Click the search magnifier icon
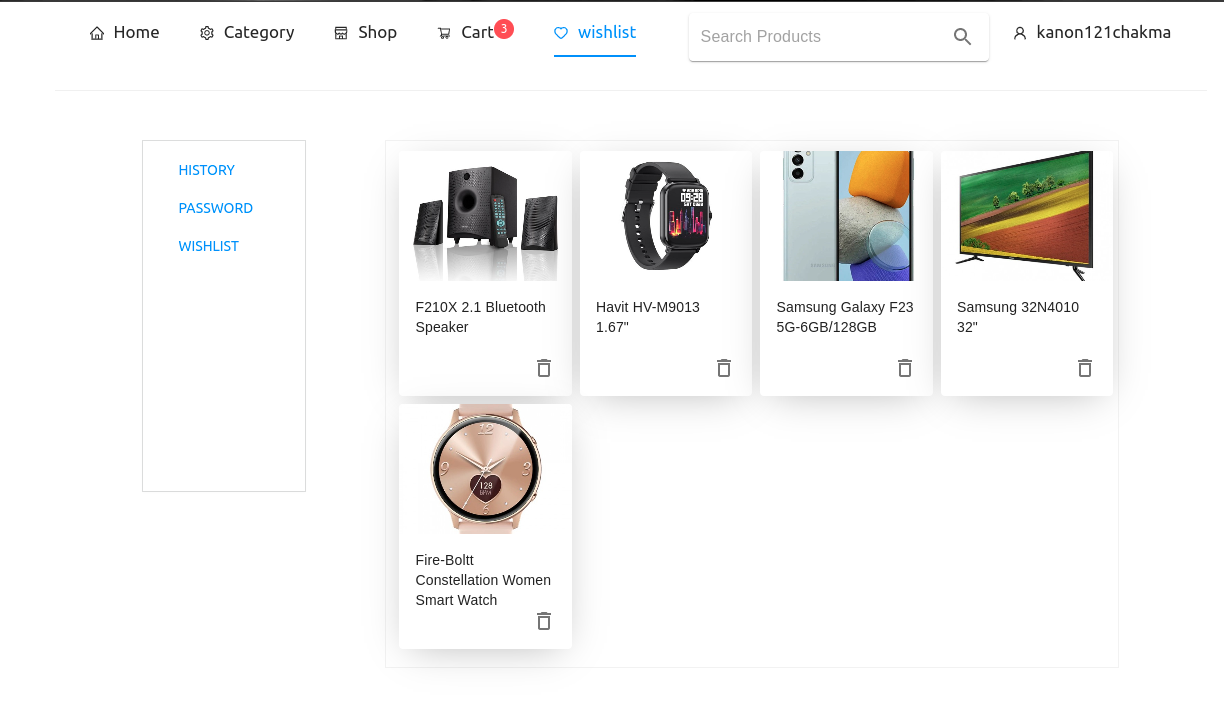This screenshot has height=726, width=1224. pyautogui.click(x=962, y=36)
